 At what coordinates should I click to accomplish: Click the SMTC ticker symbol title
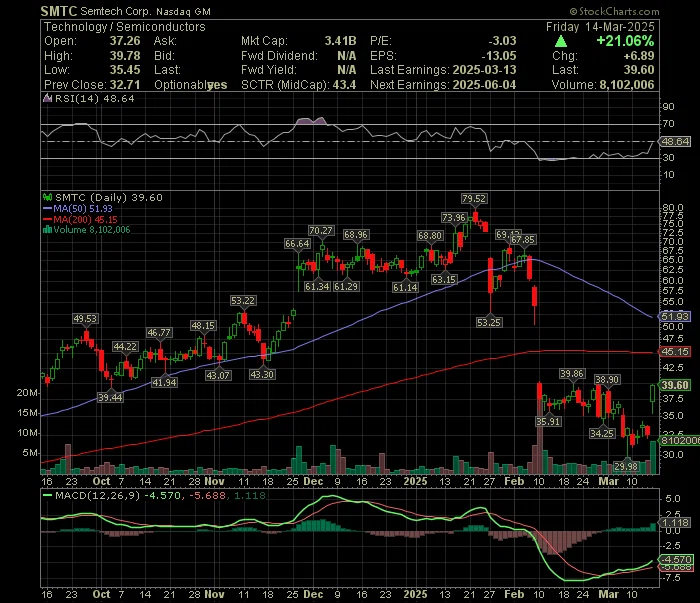(x=59, y=11)
